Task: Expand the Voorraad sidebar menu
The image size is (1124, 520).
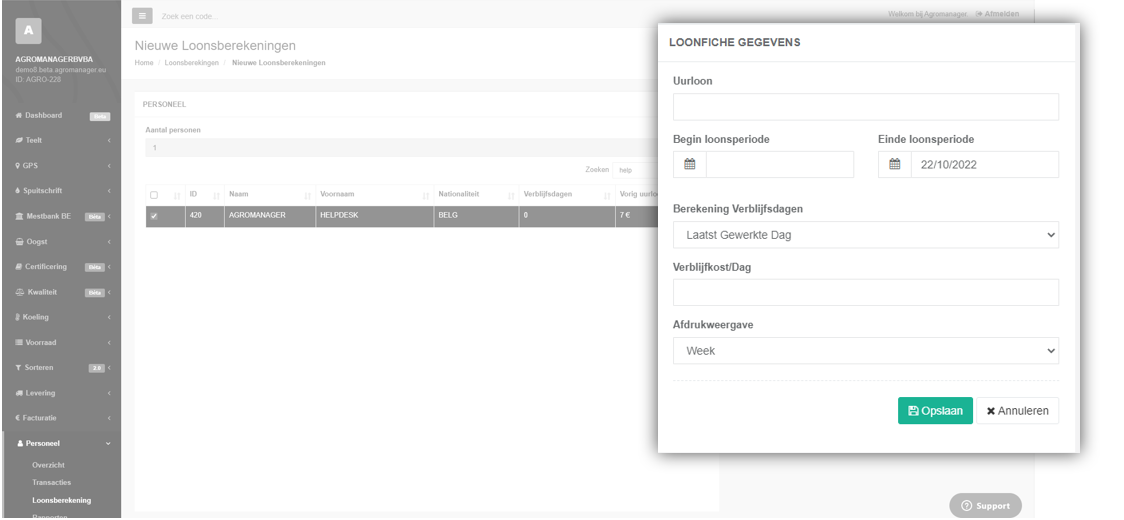Action: pyautogui.click(x=61, y=342)
